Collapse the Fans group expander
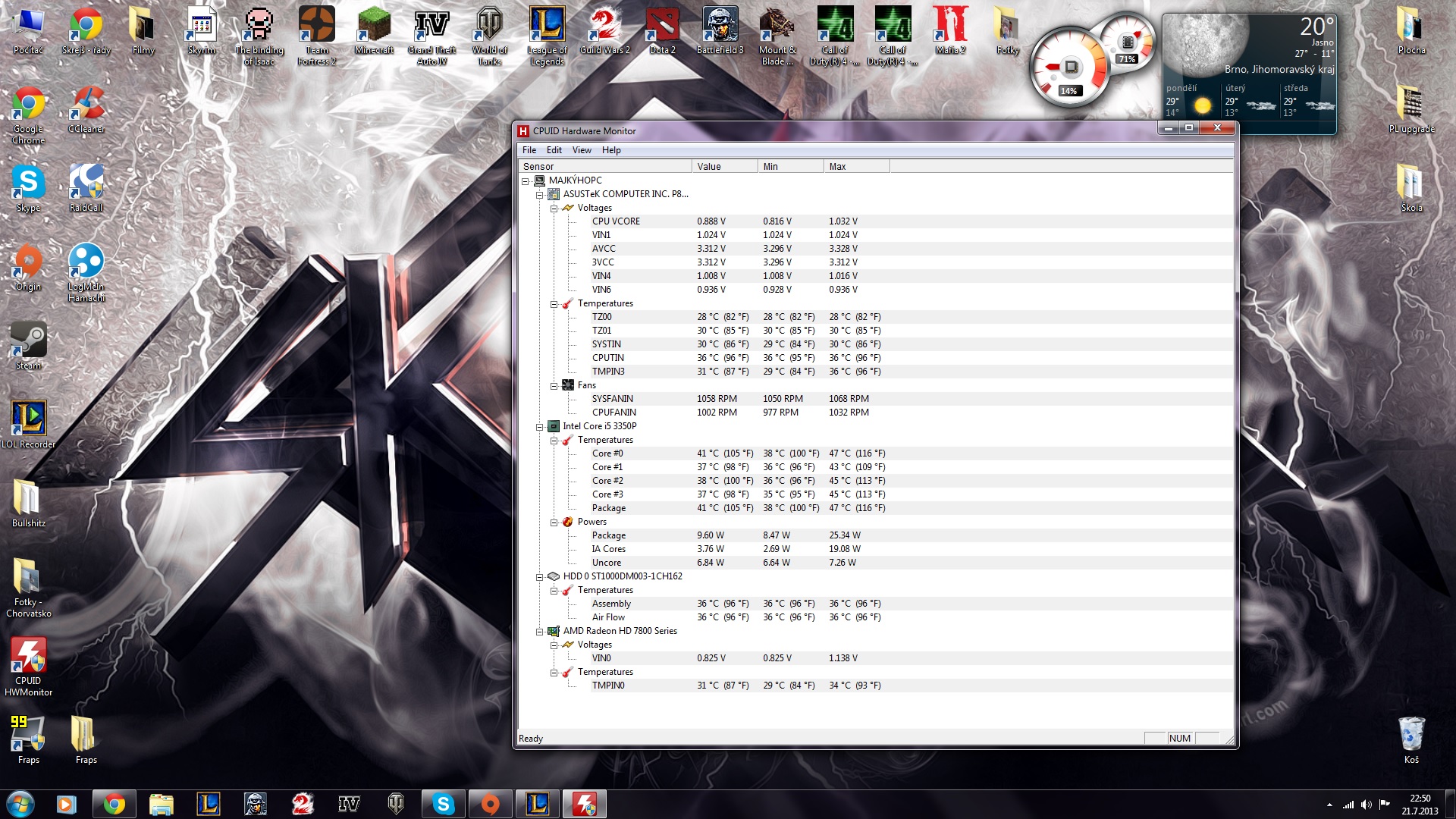Screen dimensions: 1456x819 pyautogui.click(x=554, y=386)
